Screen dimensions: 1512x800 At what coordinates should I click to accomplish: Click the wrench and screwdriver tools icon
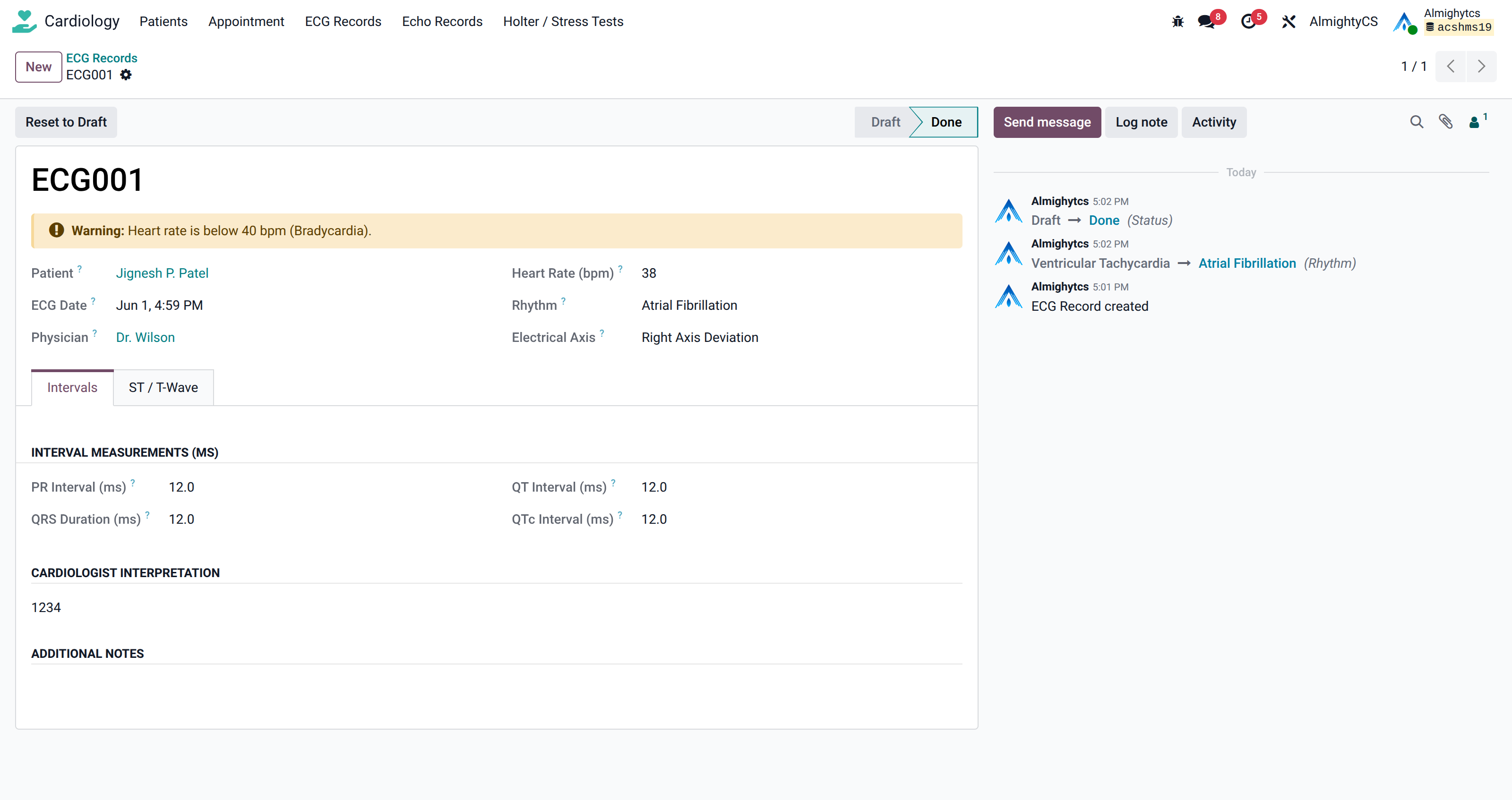click(1289, 22)
